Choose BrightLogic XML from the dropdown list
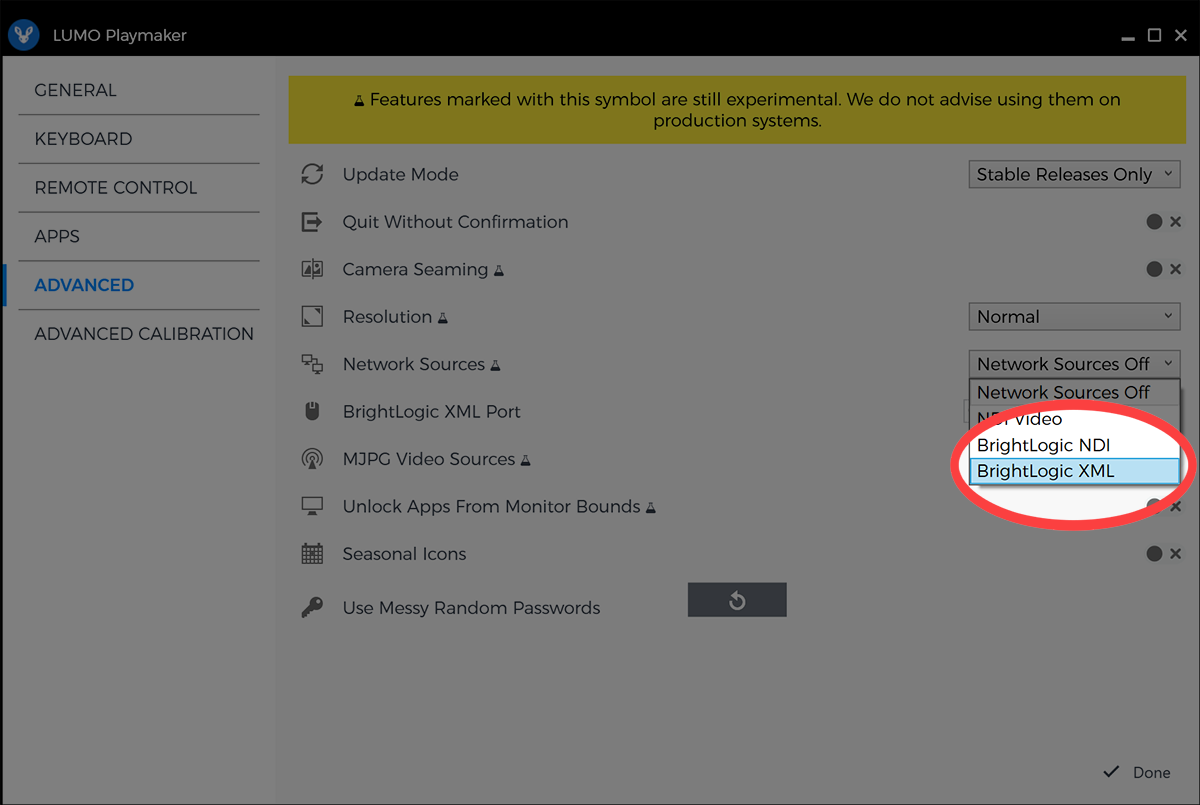Image resolution: width=1200 pixels, height=805 pixels. tap(1074, 471)
